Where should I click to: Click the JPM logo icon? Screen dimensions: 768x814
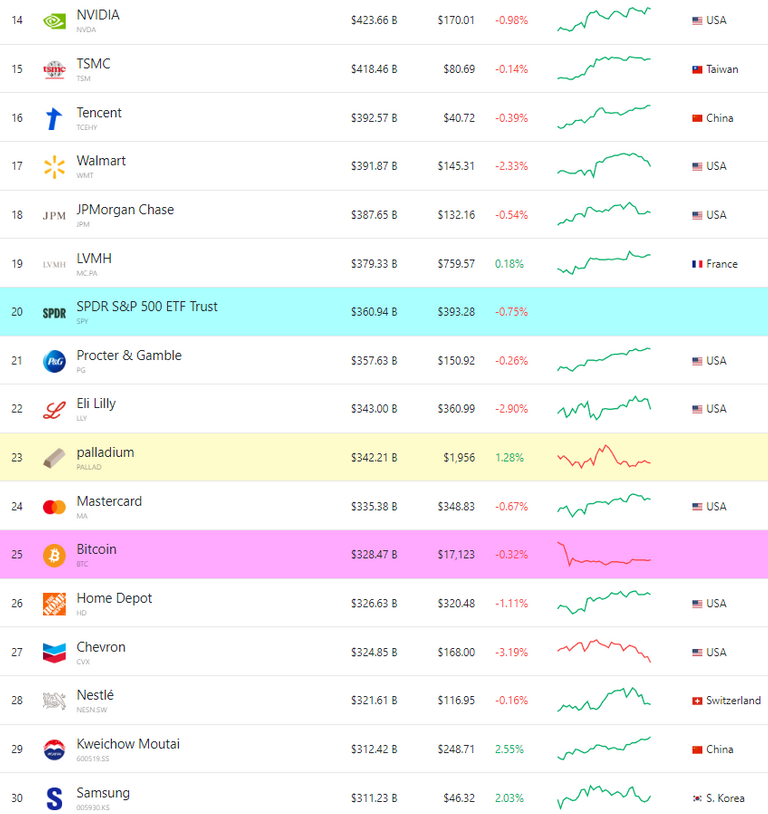pos(54,215)
